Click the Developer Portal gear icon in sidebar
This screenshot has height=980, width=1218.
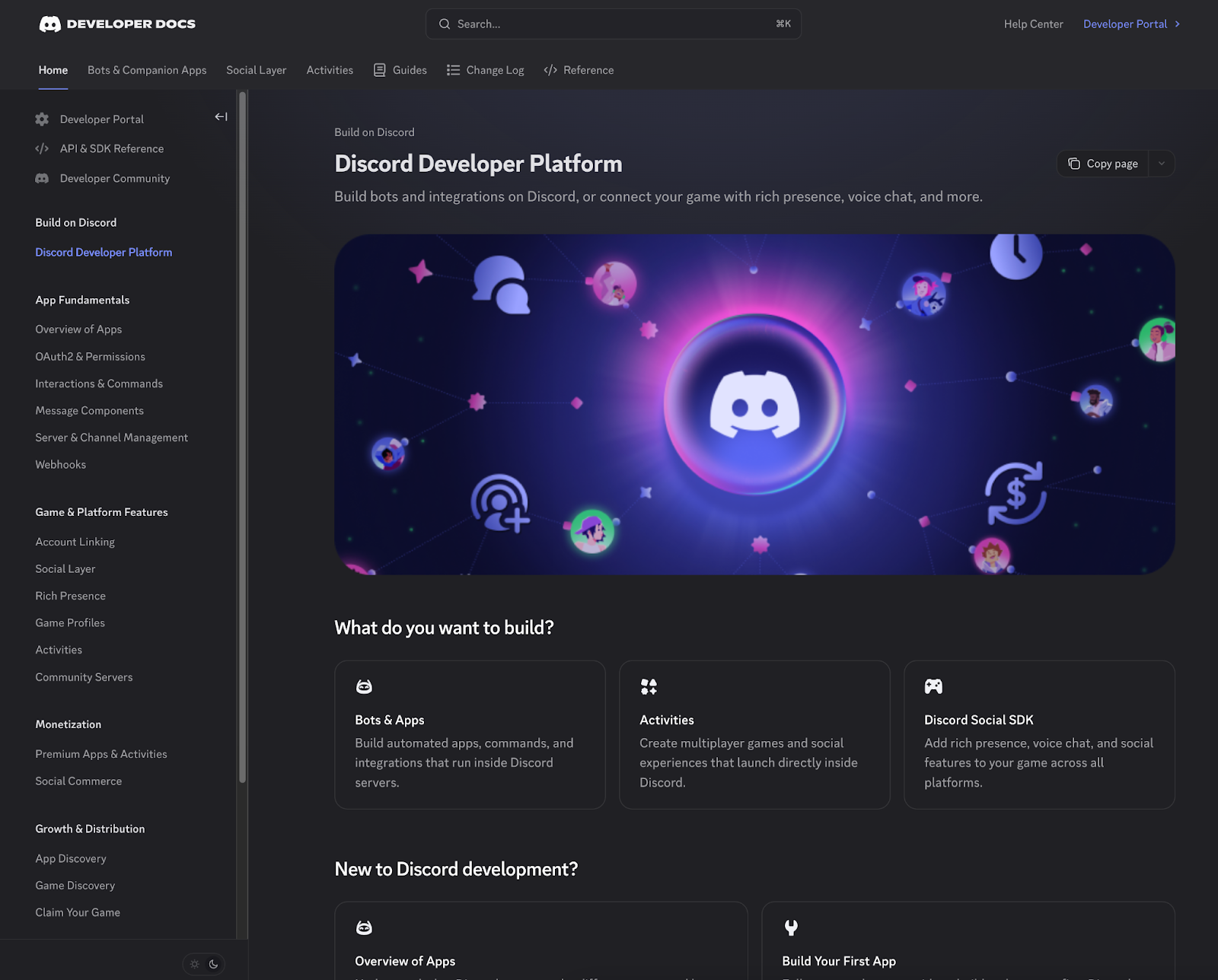[42, 119]
